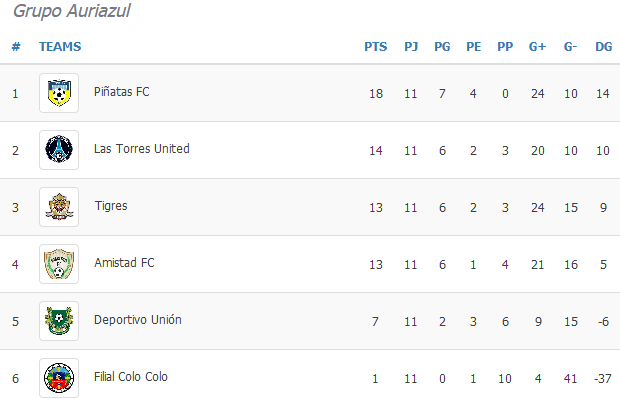Screen dimensions: 620x399
Task: Sort by PJ column header
Action: coord(411,47)
